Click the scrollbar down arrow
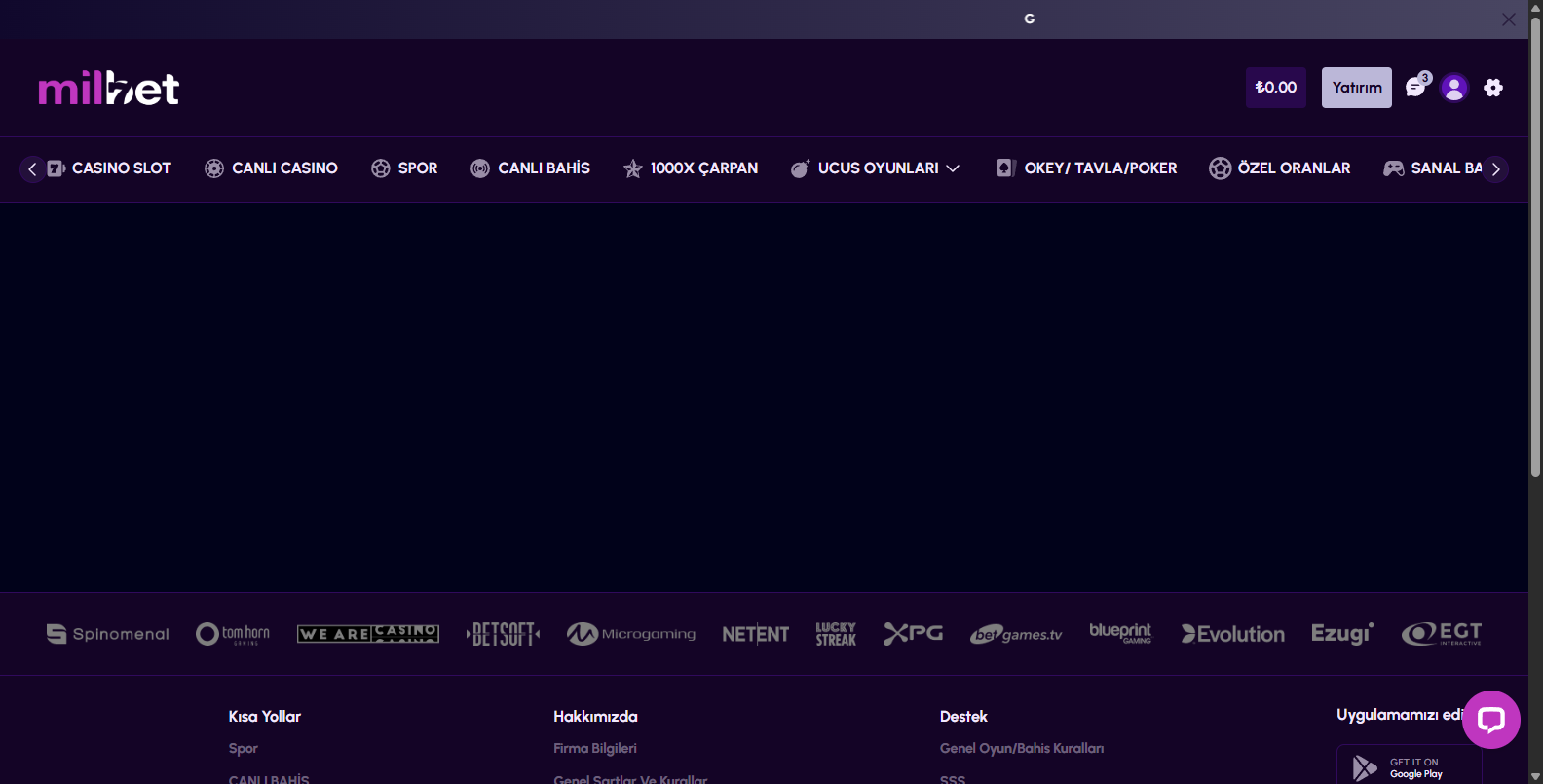Image resolution: width=1543 pixels, height=784 pixels. pyautogui.click(x=1535, y=776)
